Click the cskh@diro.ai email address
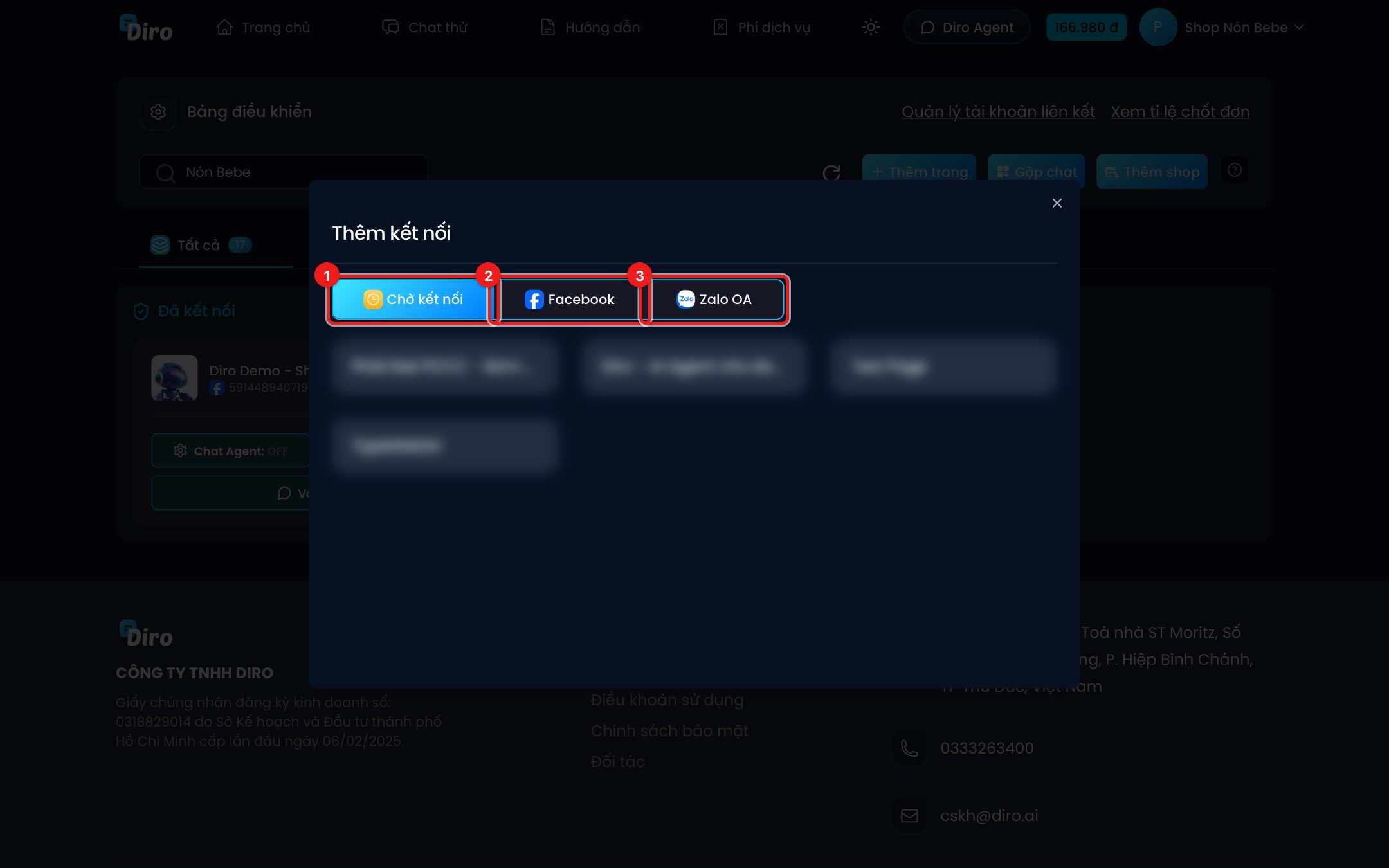 click(x=989, y=816)
